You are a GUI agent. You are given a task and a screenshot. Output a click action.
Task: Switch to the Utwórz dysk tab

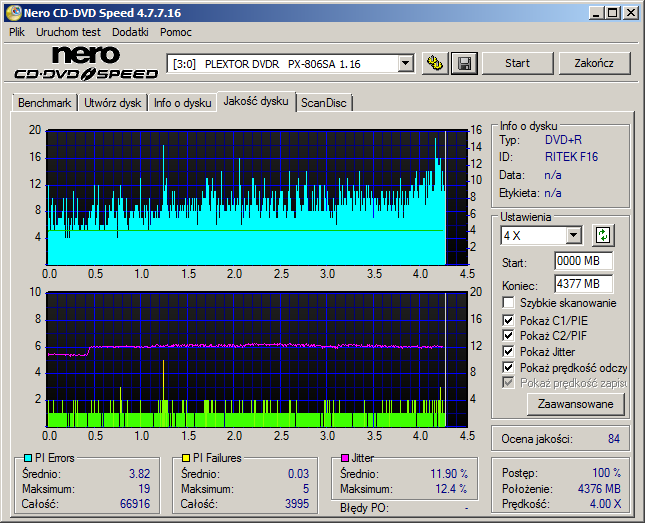click(113, 102)
